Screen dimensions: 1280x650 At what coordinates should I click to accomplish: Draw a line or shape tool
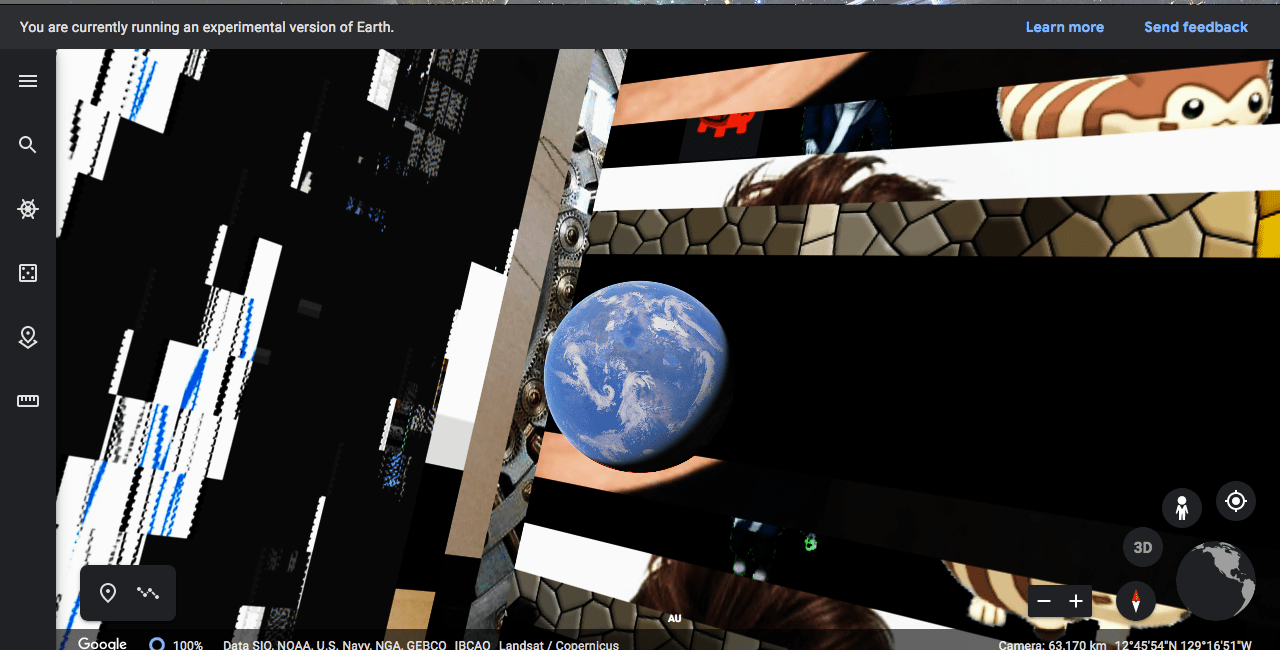(148, 593)
